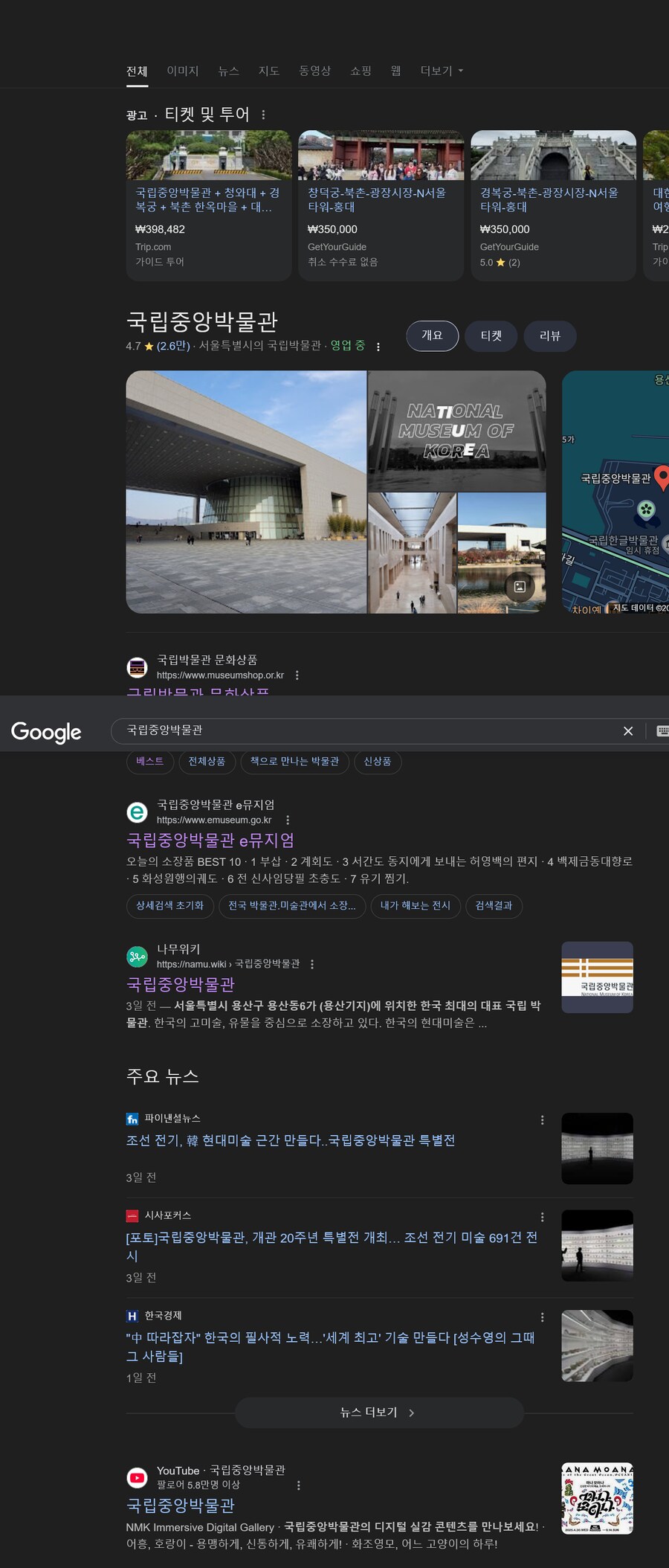Click the 파이낸셜뉴스 source icon
The height and width of the screenshot is (1568, 669).
[132, 1119]
